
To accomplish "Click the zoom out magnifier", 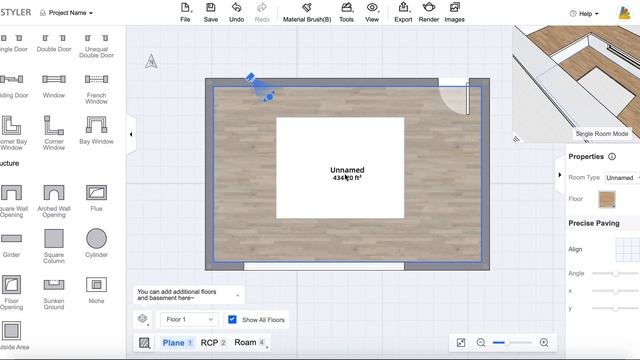I will pyautogui.click(x=481, y=343).
